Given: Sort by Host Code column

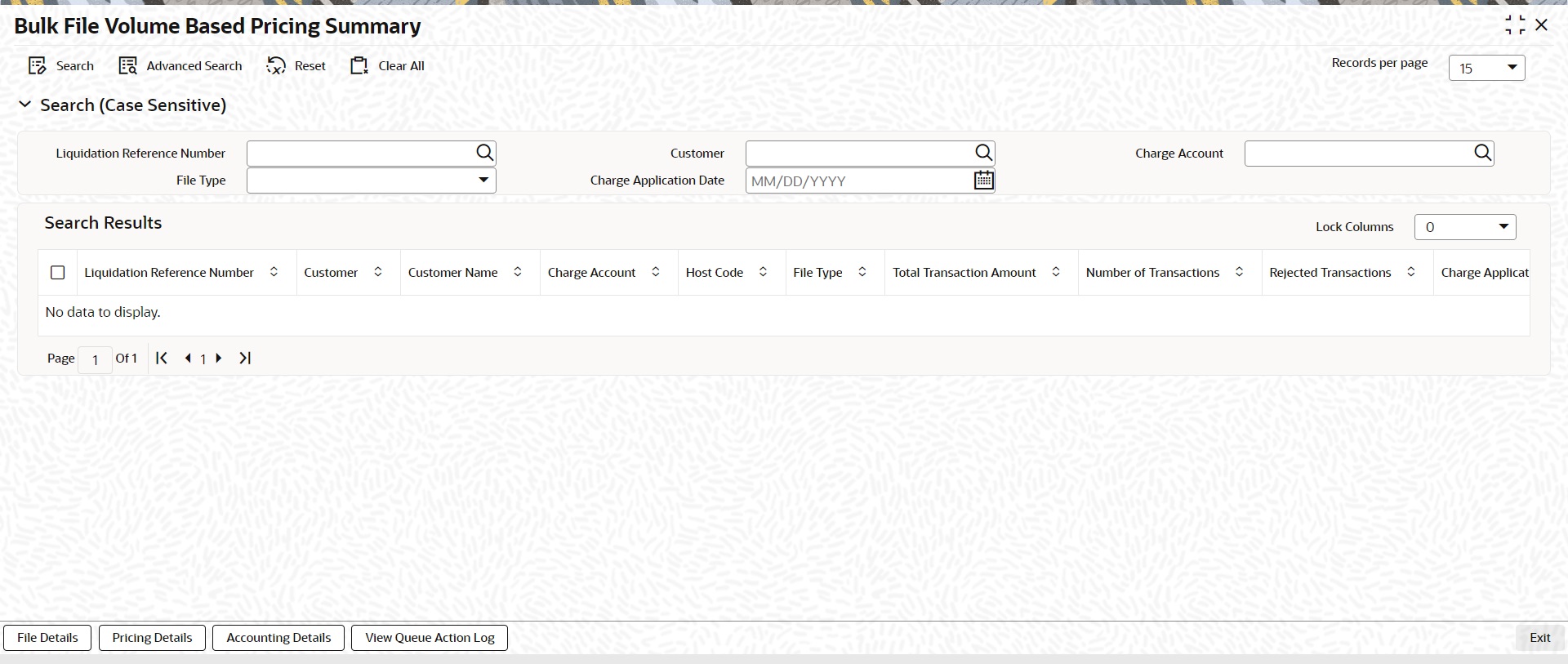Looking at the screenshot, I should pyautogui.click(x=763, y=272).
